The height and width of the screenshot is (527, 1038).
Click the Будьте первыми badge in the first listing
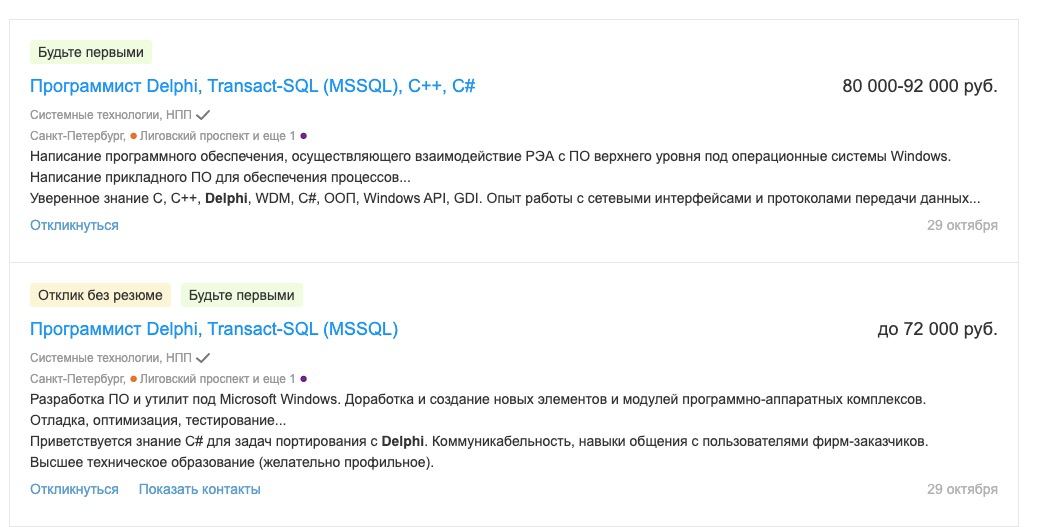click(x=91, y=52)
